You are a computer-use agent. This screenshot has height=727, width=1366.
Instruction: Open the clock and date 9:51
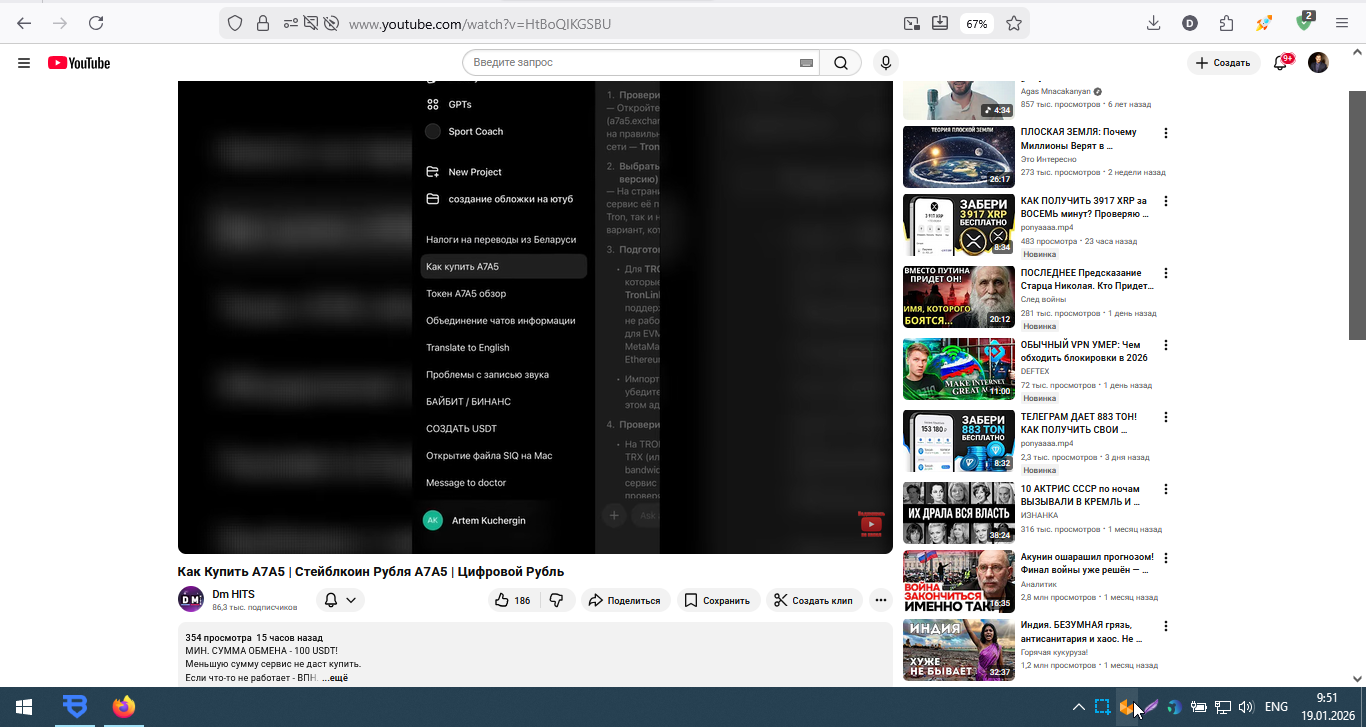pos(1326,707)
